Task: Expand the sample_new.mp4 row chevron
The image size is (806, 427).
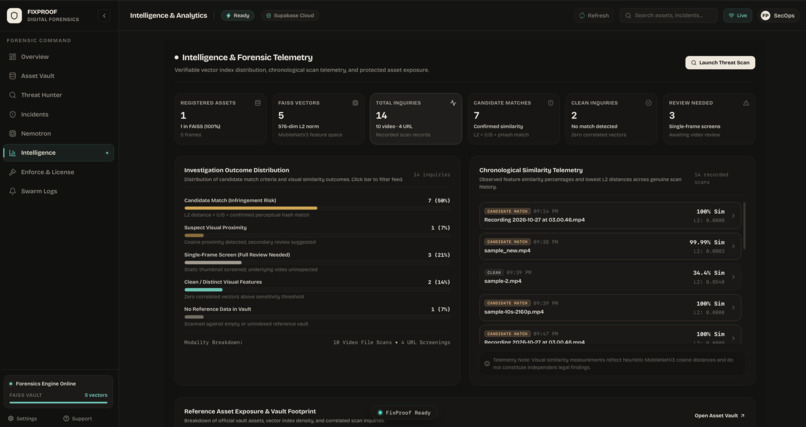Action: click(x=733, y=246)
